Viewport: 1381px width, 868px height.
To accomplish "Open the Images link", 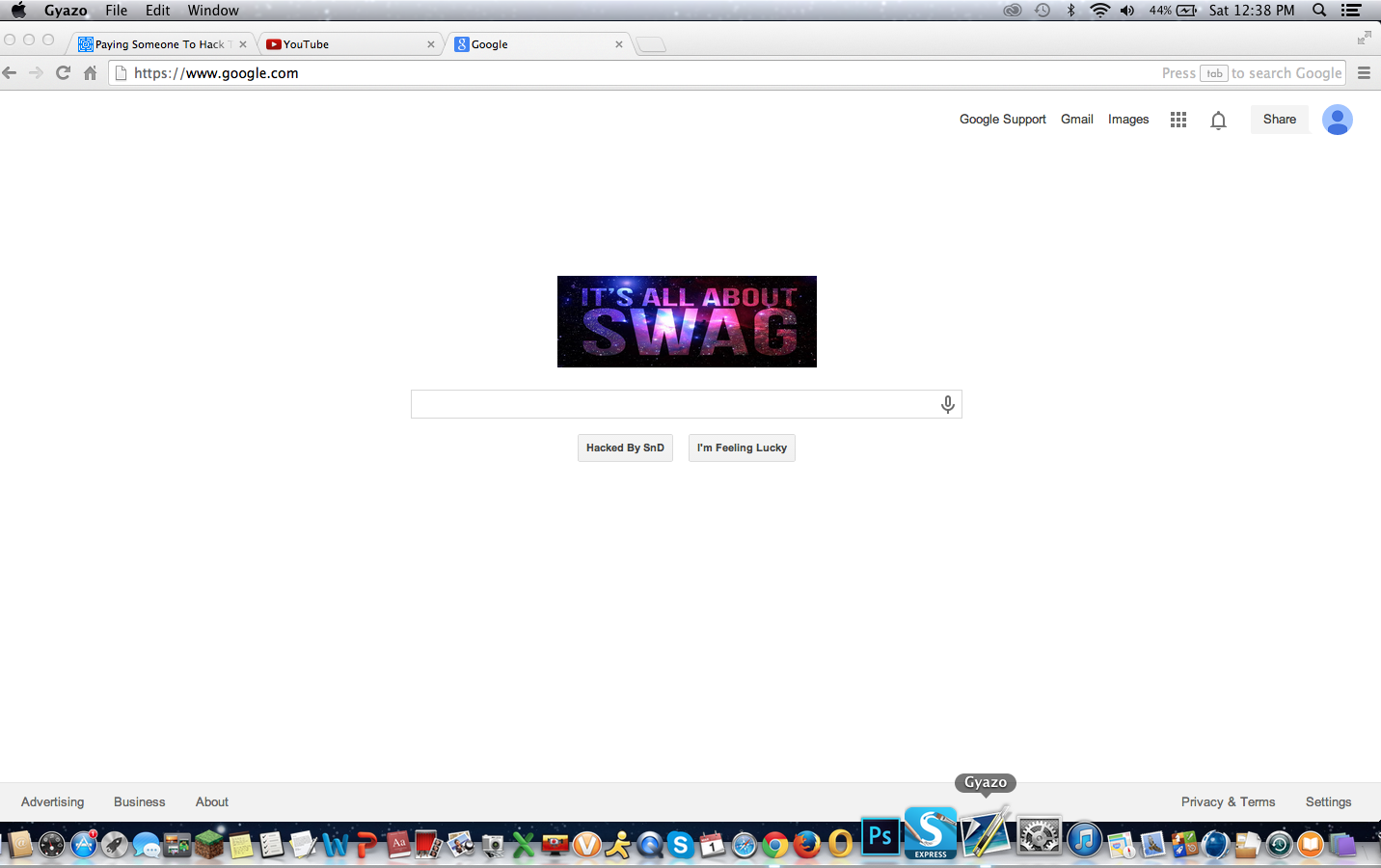I will pos(1128,120).
